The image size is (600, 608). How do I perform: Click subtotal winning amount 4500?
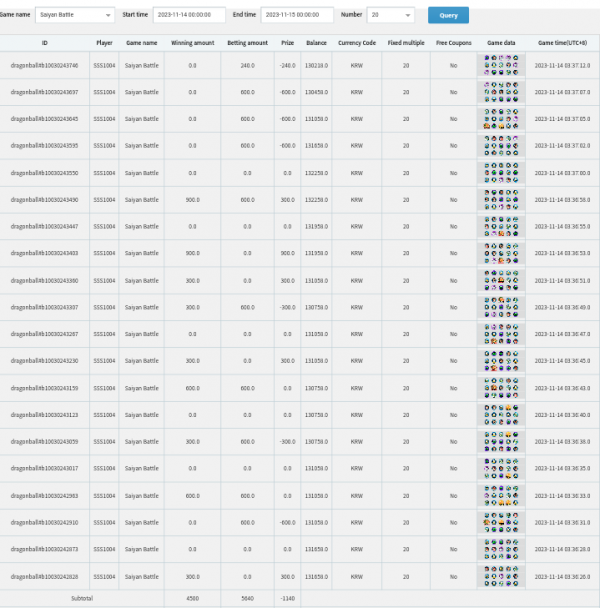tap(192, 598)
